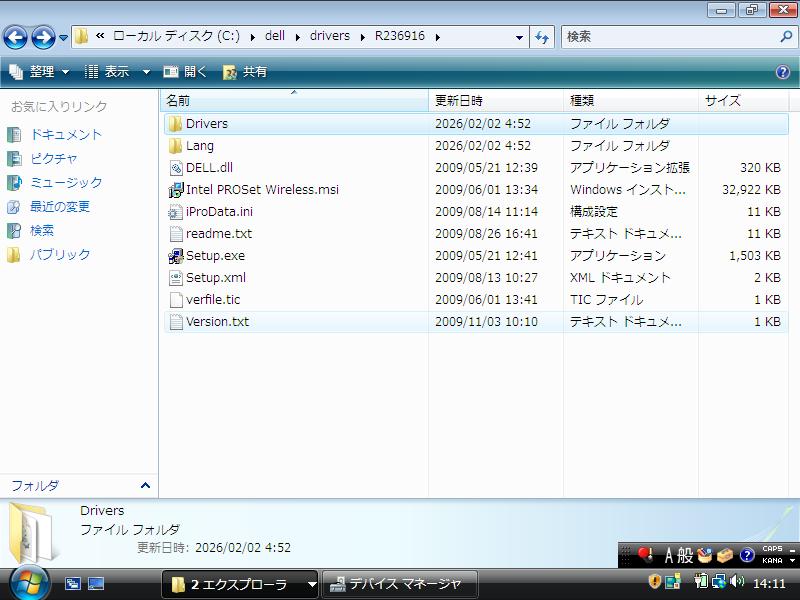
Task: Expand arrow after drivers breadcrumb
Action: point(363,37)
